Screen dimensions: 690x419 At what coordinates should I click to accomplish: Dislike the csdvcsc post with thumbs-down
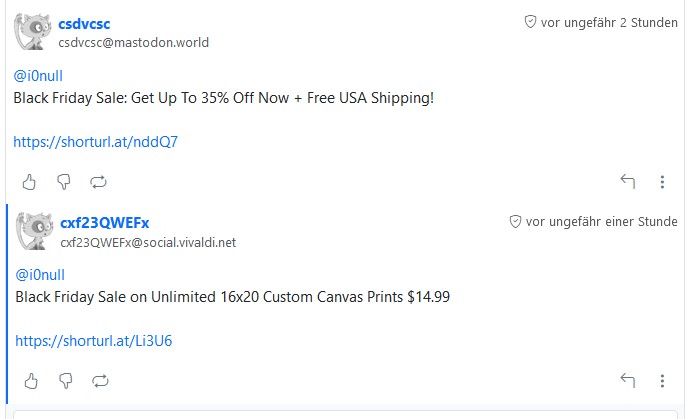[64, 181]
